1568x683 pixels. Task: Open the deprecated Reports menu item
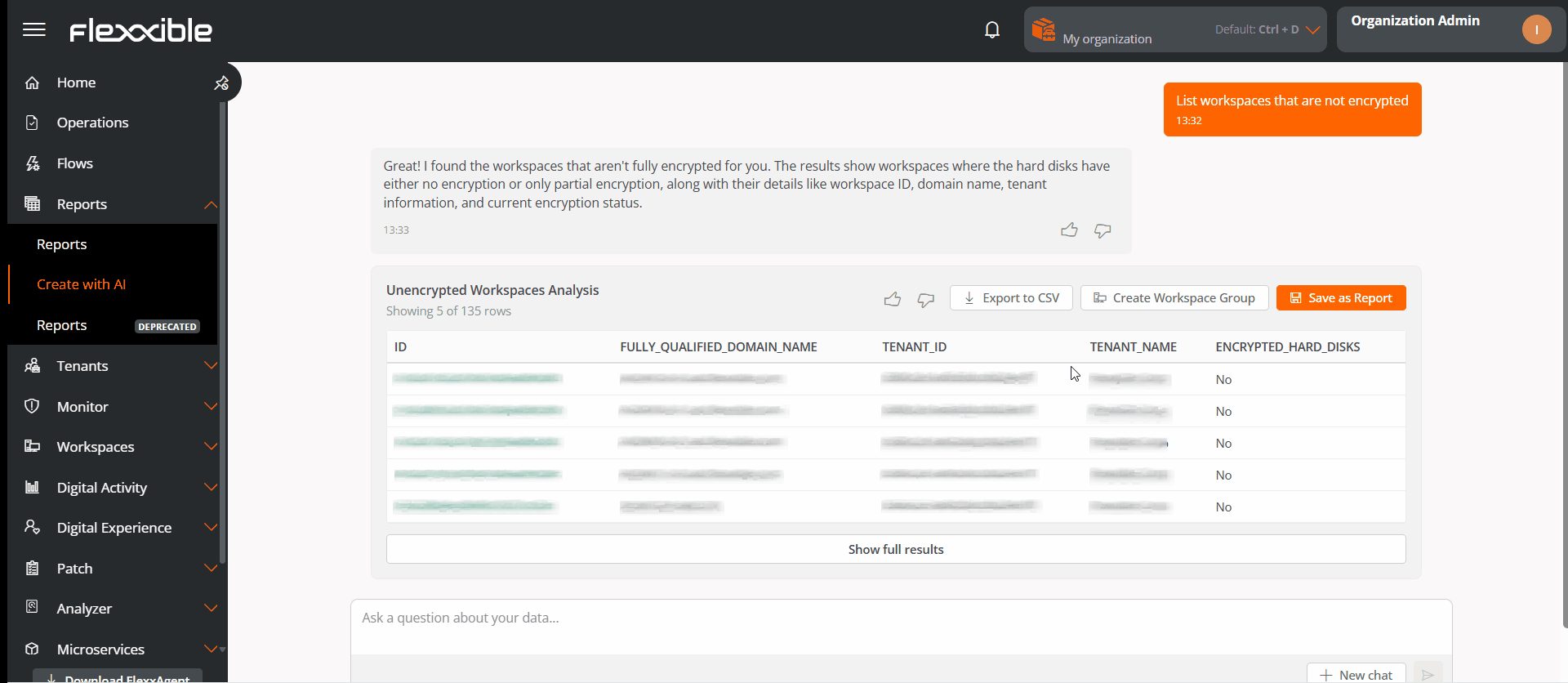point(62,325)
